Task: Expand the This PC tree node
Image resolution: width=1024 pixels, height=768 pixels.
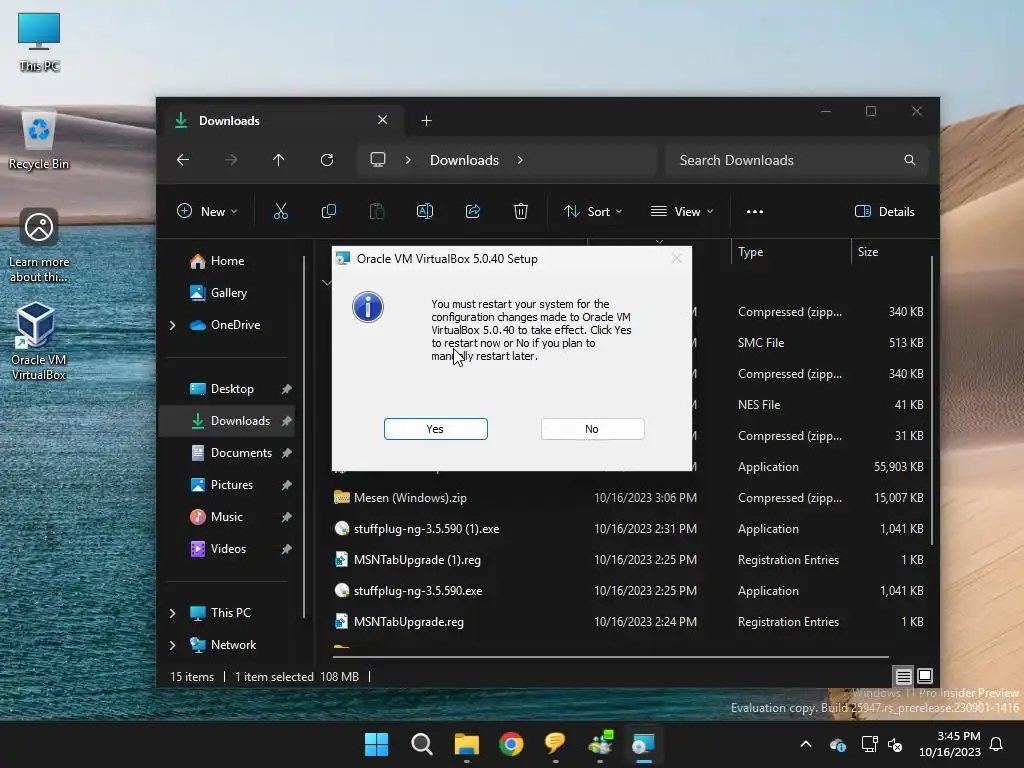Action: click(172, 613)
